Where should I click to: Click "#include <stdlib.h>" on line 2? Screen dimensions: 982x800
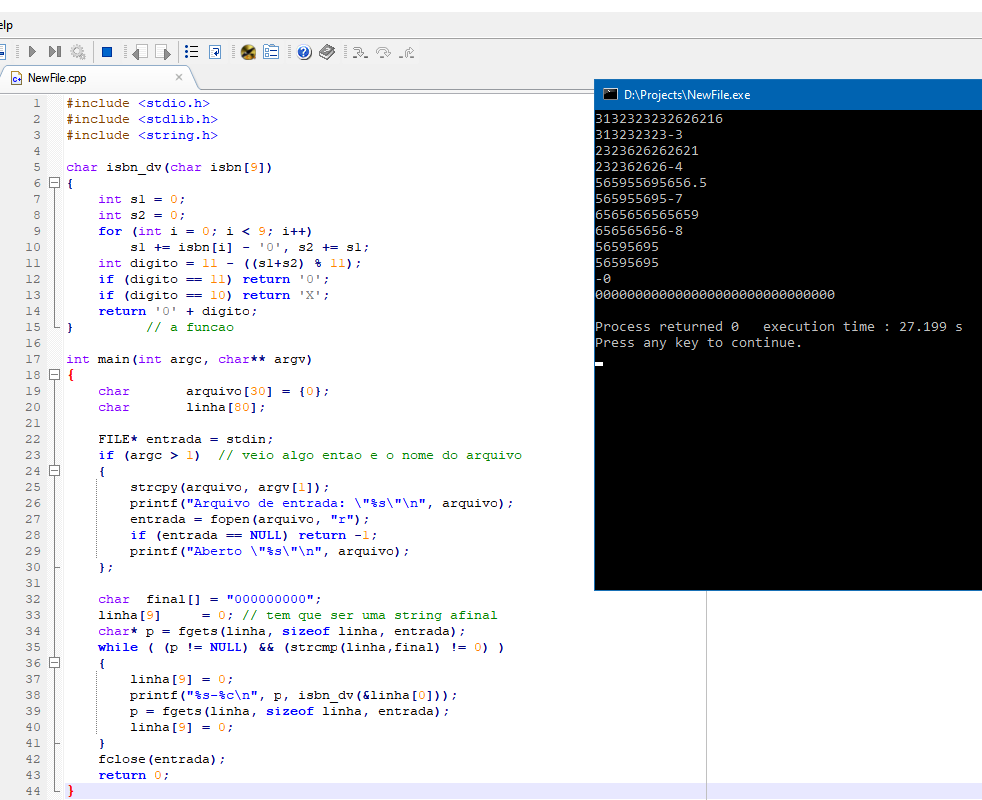tap(142, 119)
